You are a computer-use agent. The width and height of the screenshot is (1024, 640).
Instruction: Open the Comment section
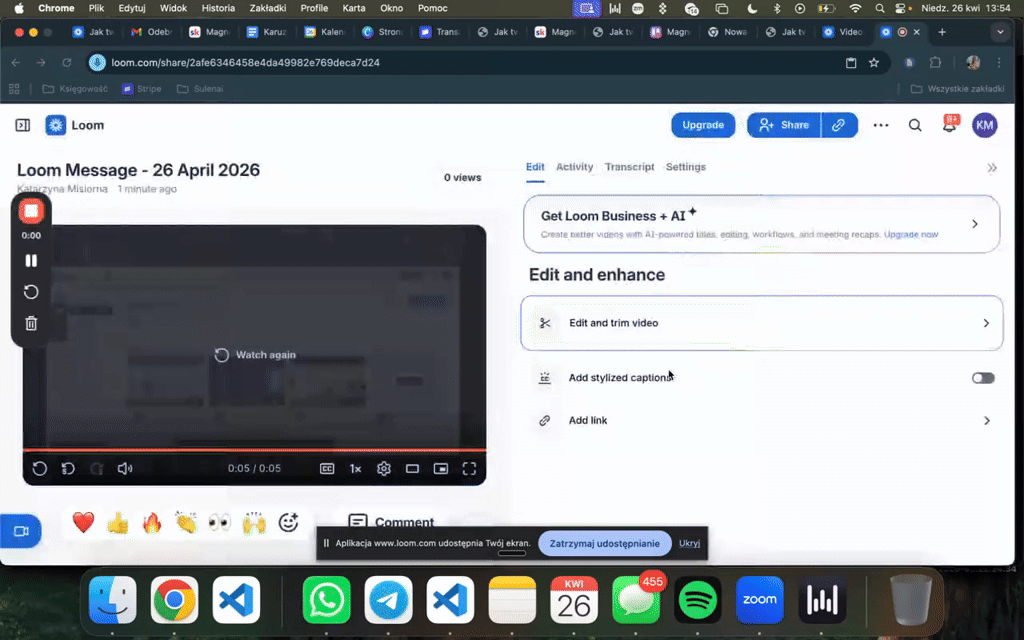click(391, 522)
